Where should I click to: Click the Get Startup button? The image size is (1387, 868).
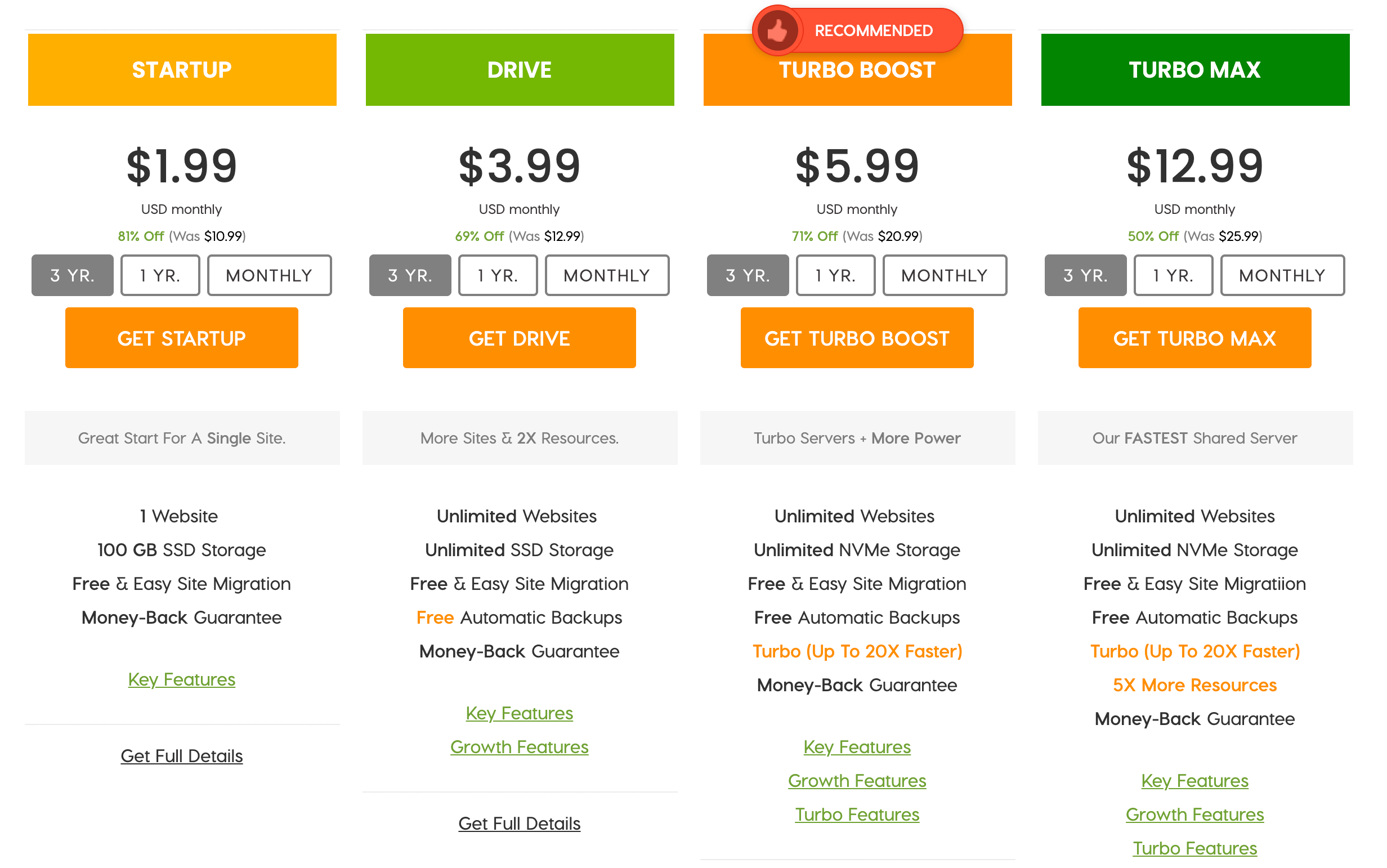(181, 338)
